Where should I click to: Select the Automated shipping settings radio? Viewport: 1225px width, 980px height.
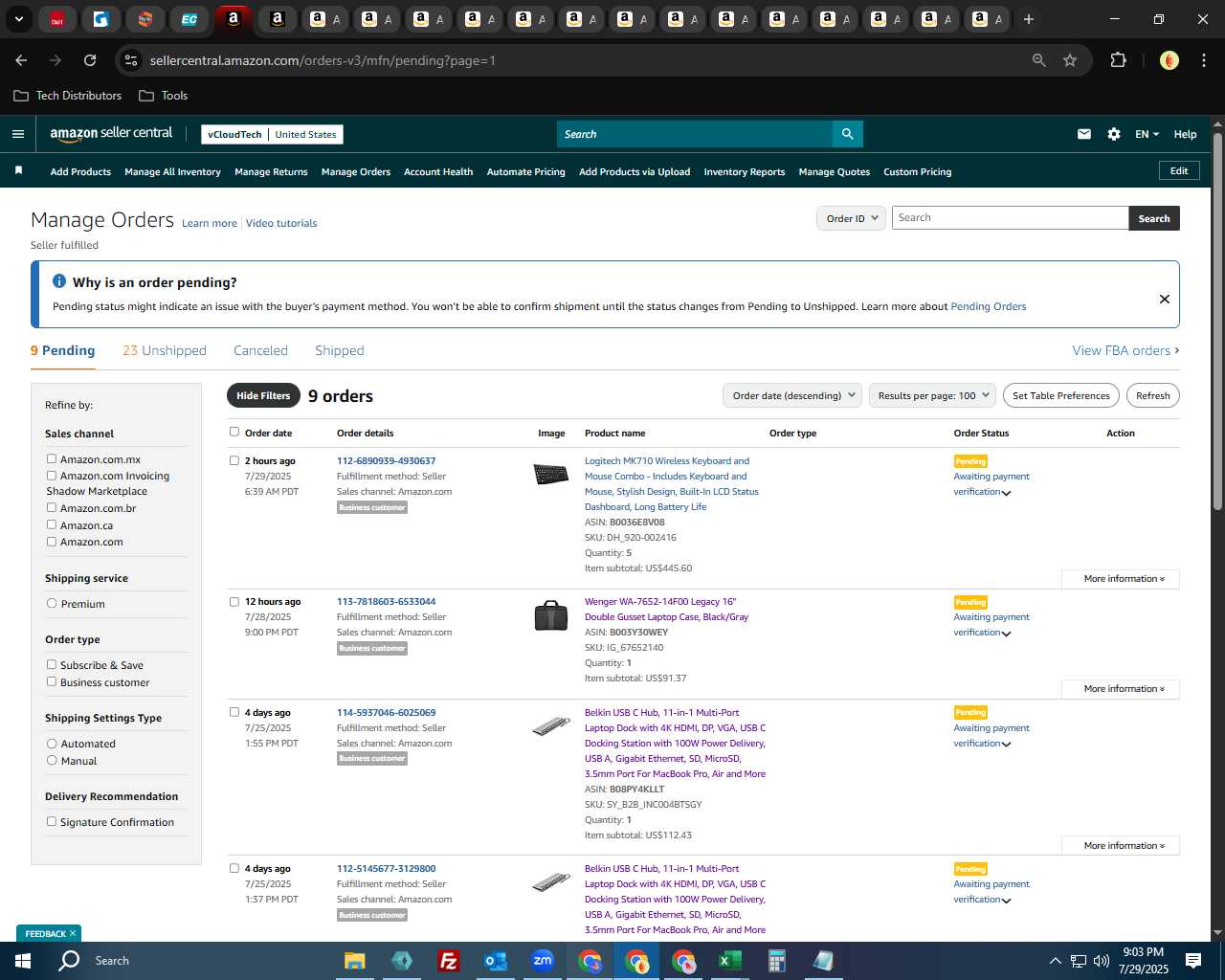tap(52, 743)
